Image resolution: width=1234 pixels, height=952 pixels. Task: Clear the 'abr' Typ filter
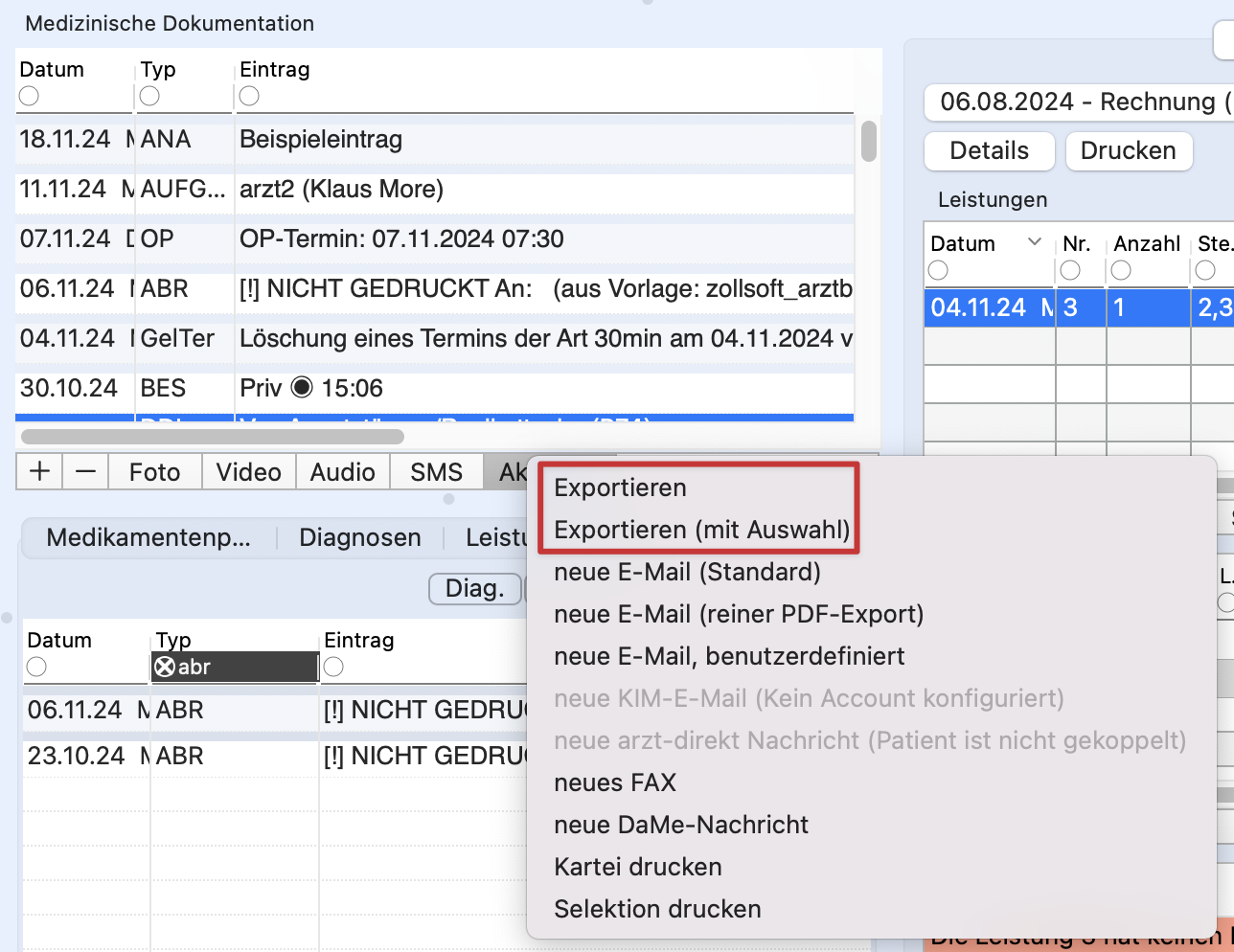pyautogui.click(x=165, y=667)
